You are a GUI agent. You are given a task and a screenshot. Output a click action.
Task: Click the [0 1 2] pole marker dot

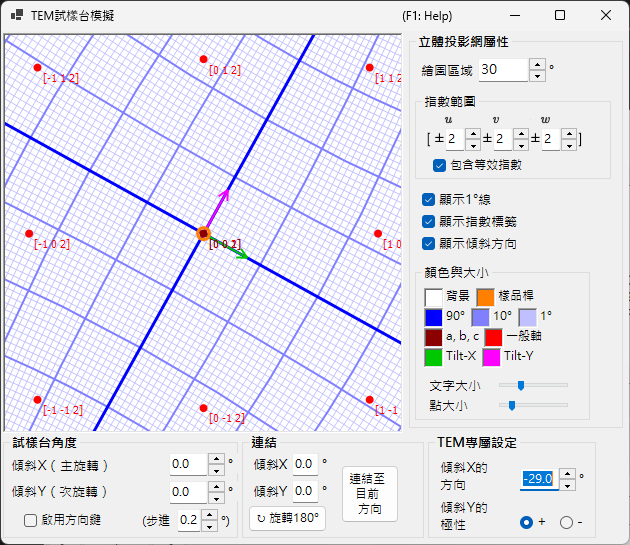[x=204, y=59]
